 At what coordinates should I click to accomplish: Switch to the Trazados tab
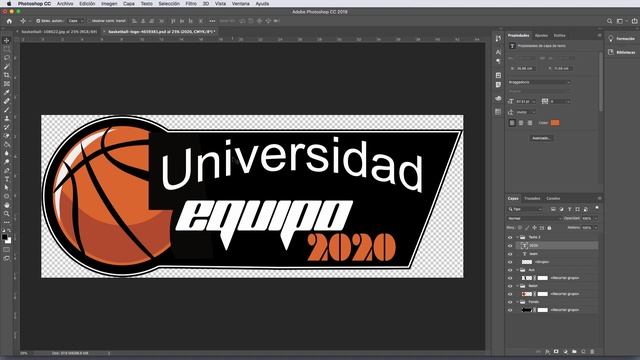(532, 198)
